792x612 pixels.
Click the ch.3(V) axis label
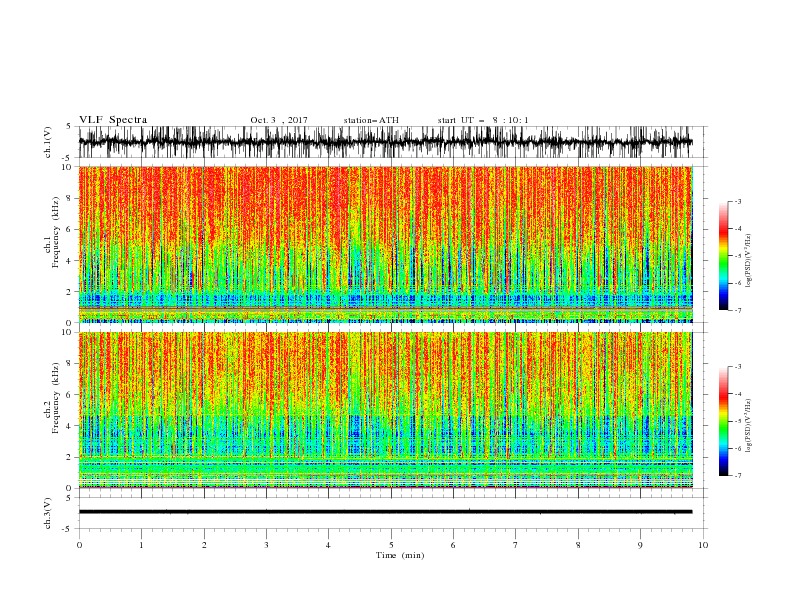click(48, 513)
